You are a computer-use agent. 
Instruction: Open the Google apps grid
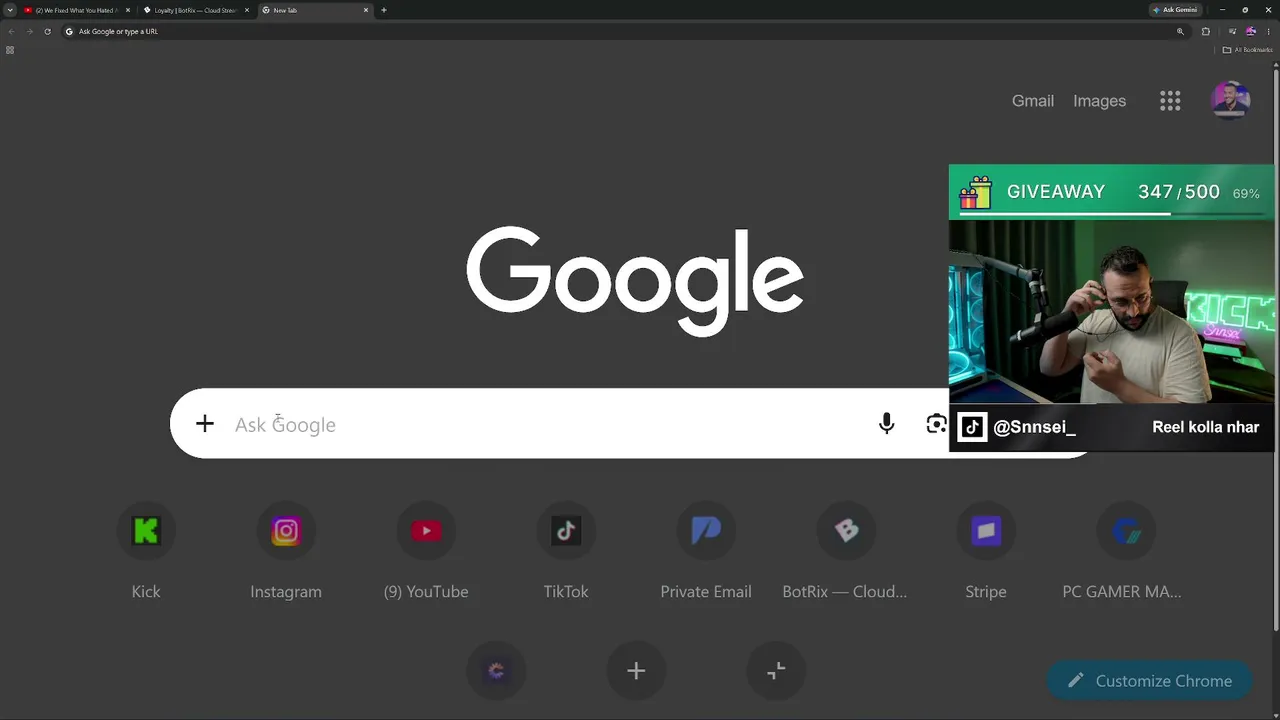coord(1170,101)
